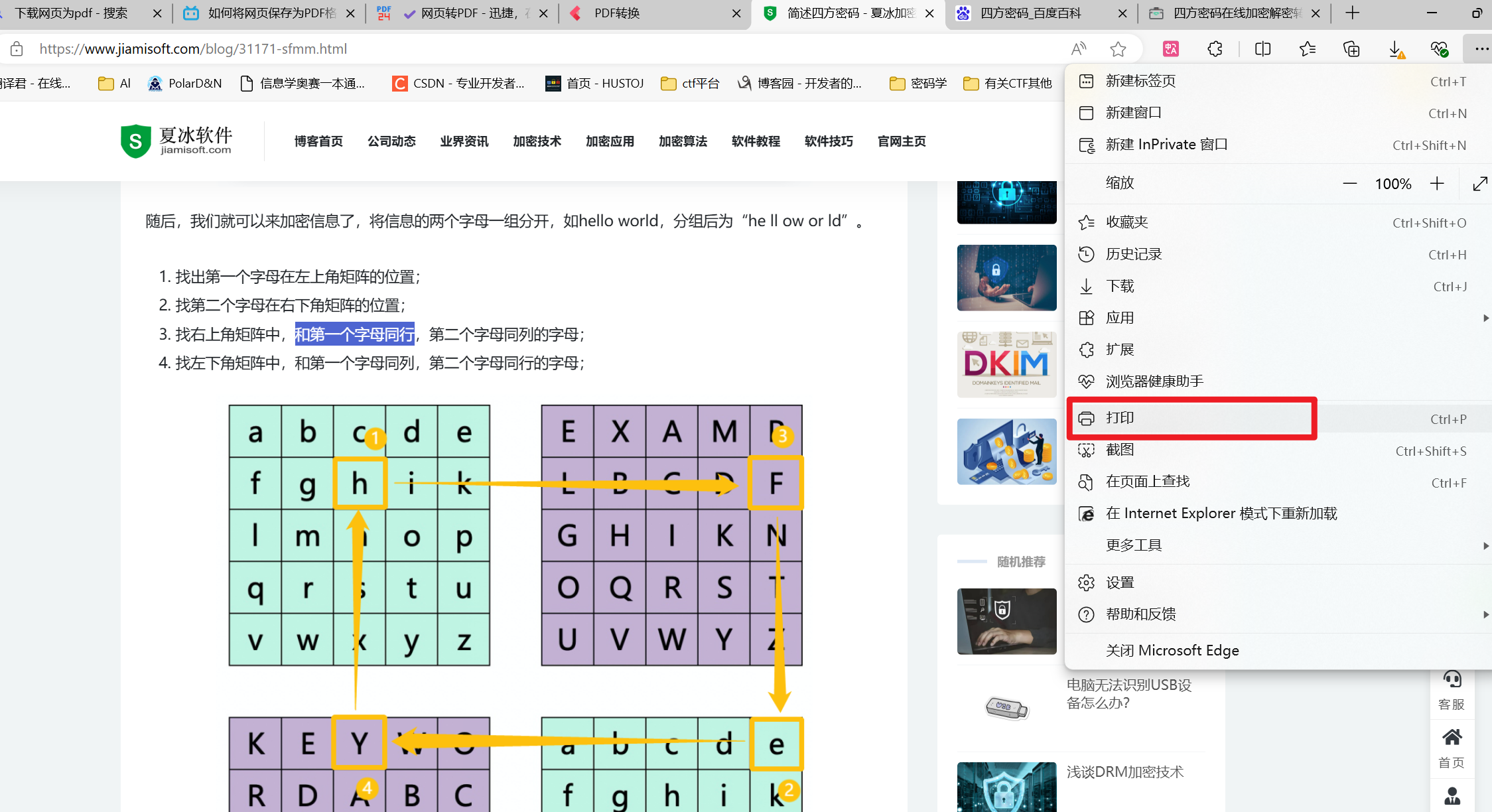Switch to the 四方密码_百度百科 tab
This screenshot has width=1492, height=812.
point(1030,13)
